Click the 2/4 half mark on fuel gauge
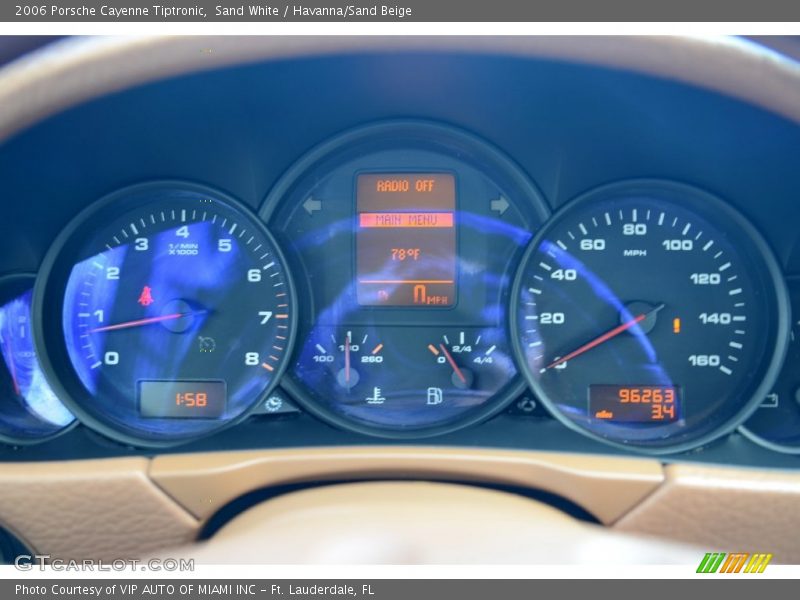Screen dimensions: 800x600 pyautogui.click(x=462, y=349)
